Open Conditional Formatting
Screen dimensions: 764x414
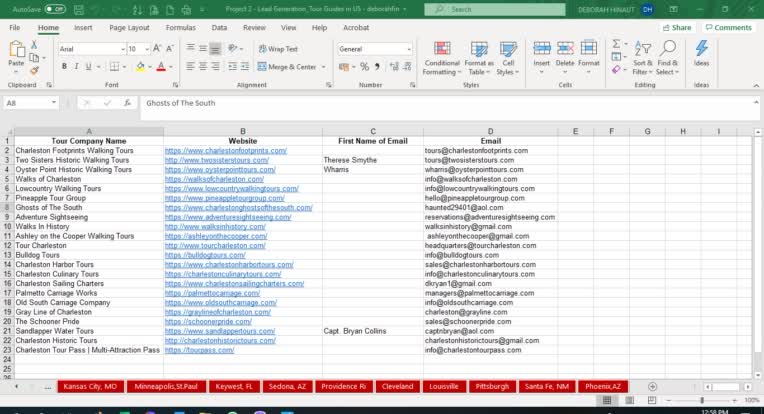tap(441, 58)
